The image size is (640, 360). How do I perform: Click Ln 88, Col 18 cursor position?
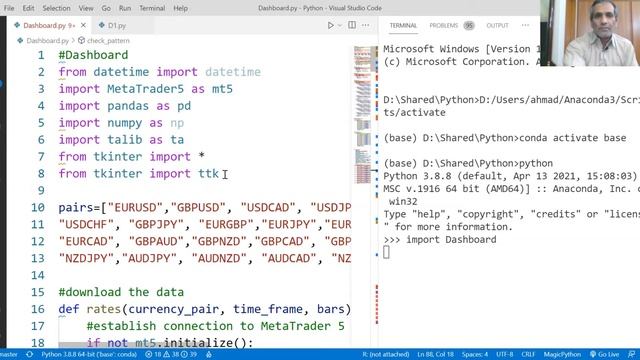point(436,354)
